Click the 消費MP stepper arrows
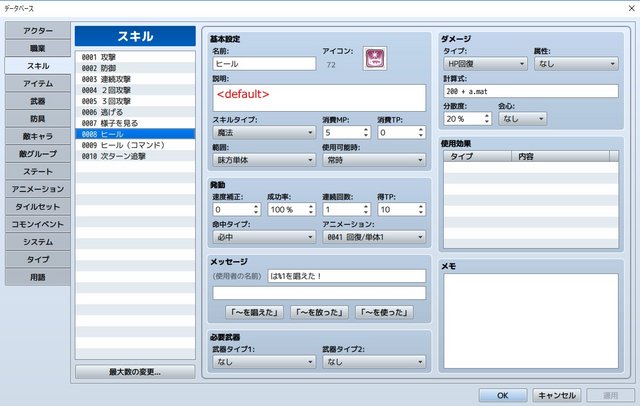This screenshot has width=640, height=406. pyautogui.click(x=366, y=132)
